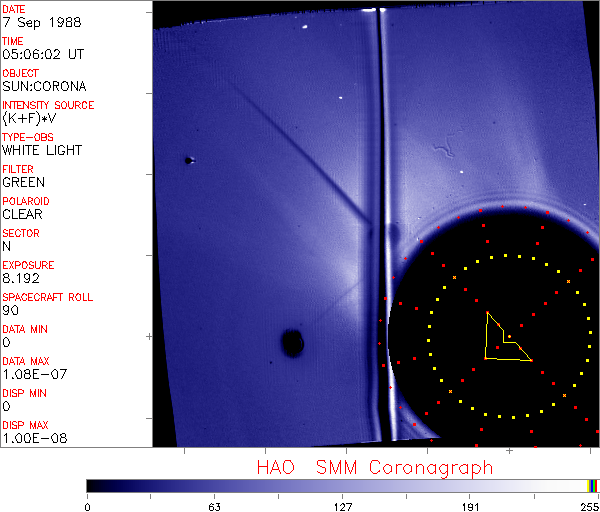Image resolution: width=600 pixels, height=512 pixels.
Task: Select the "WHITE LIGHT" observation type
Action: 41,150
